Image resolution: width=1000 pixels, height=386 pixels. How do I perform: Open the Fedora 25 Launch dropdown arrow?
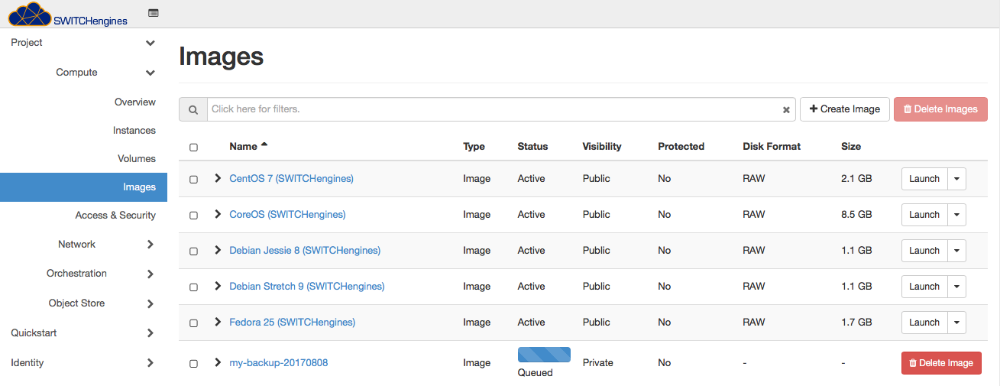(957, 322)
